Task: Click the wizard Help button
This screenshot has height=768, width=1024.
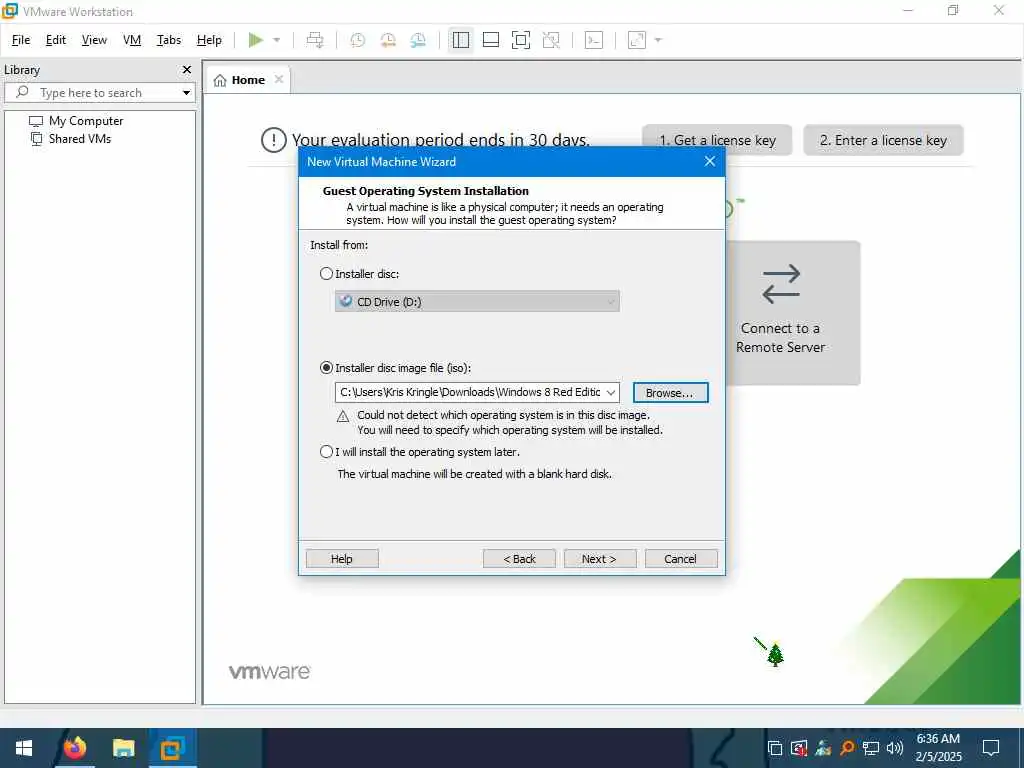Action: [x=342, y=559]
